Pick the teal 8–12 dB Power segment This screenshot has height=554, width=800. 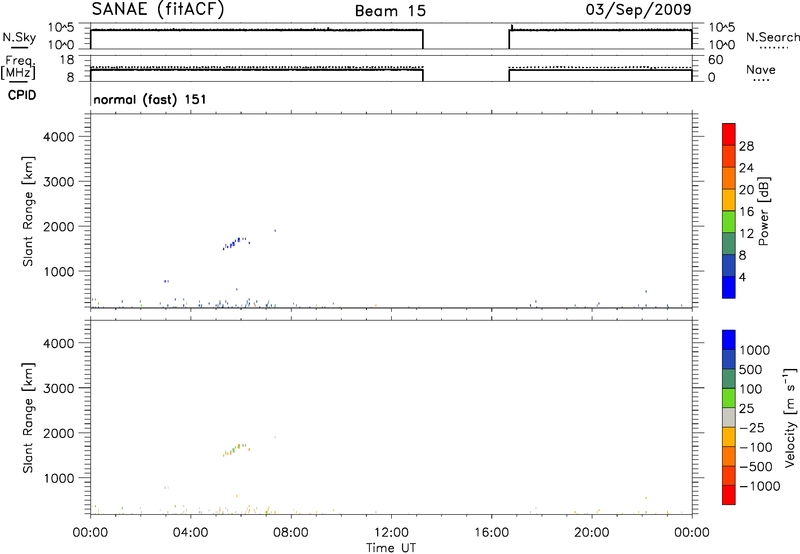coord(729,243)
